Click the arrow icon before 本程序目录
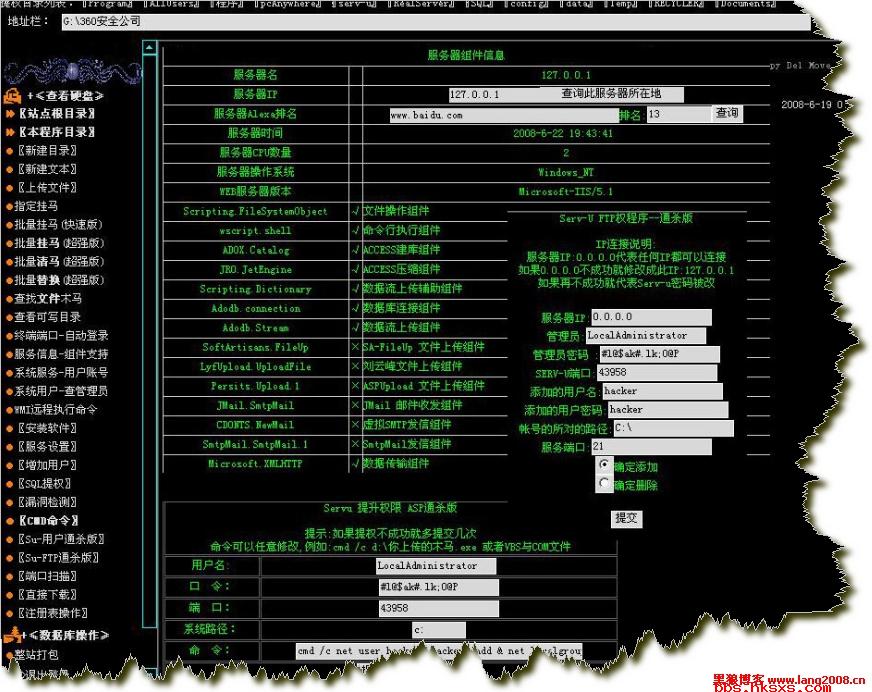Screen dimensions: 872x692 tap(9, 132)
